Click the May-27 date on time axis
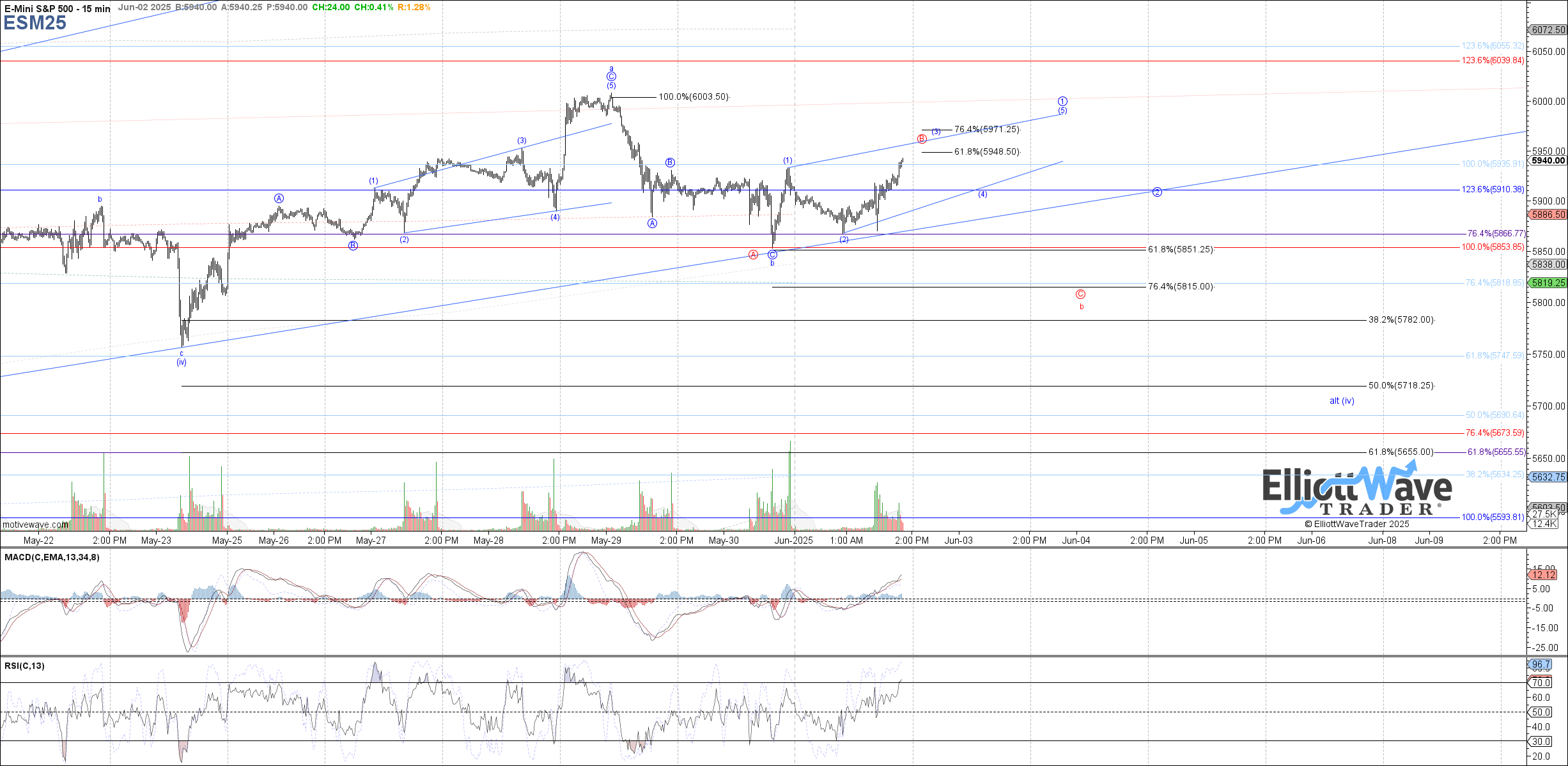The width and height of the screenshot is (1568, 766). point(371,540)
